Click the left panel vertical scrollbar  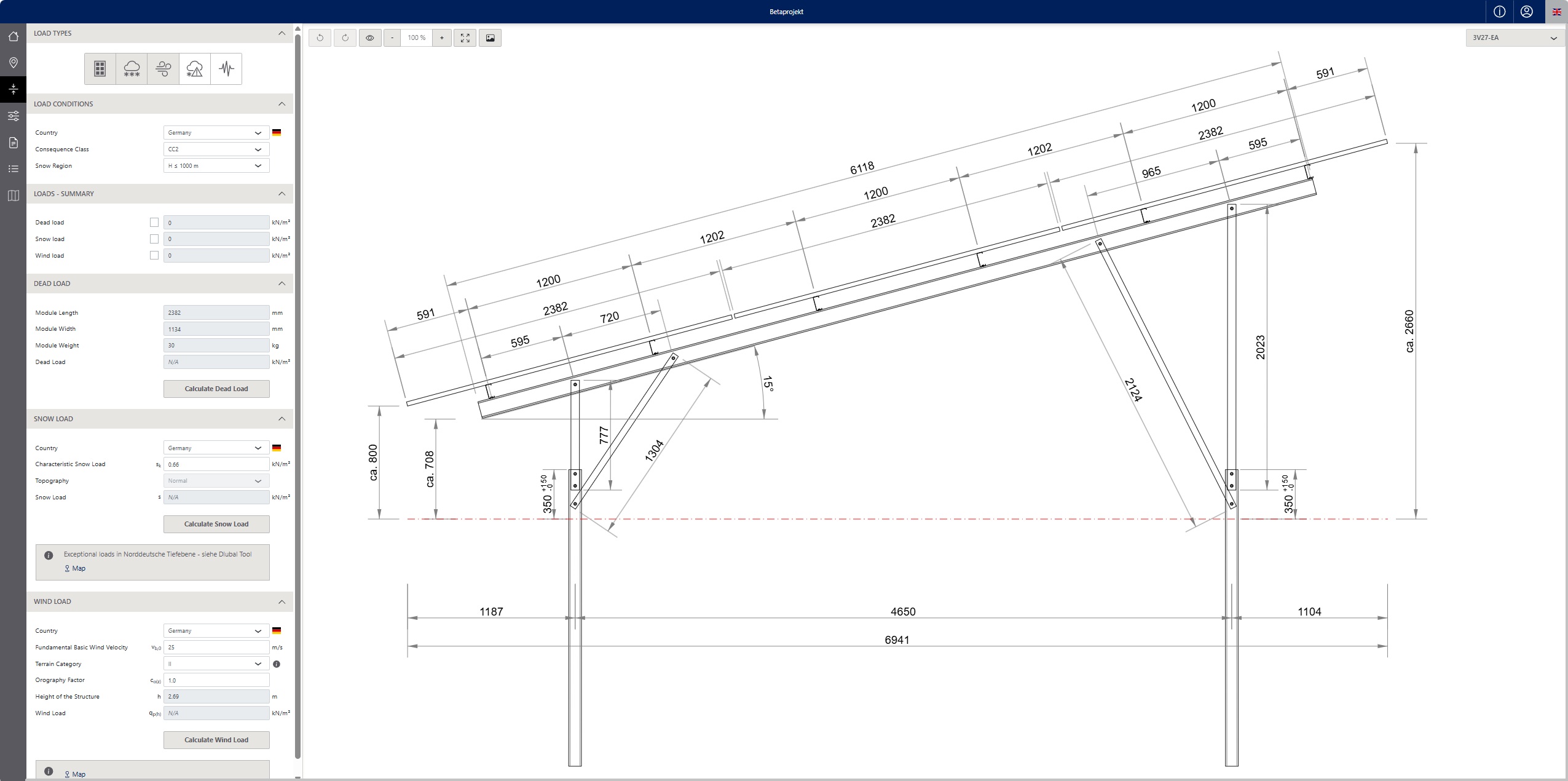[298, 397]
